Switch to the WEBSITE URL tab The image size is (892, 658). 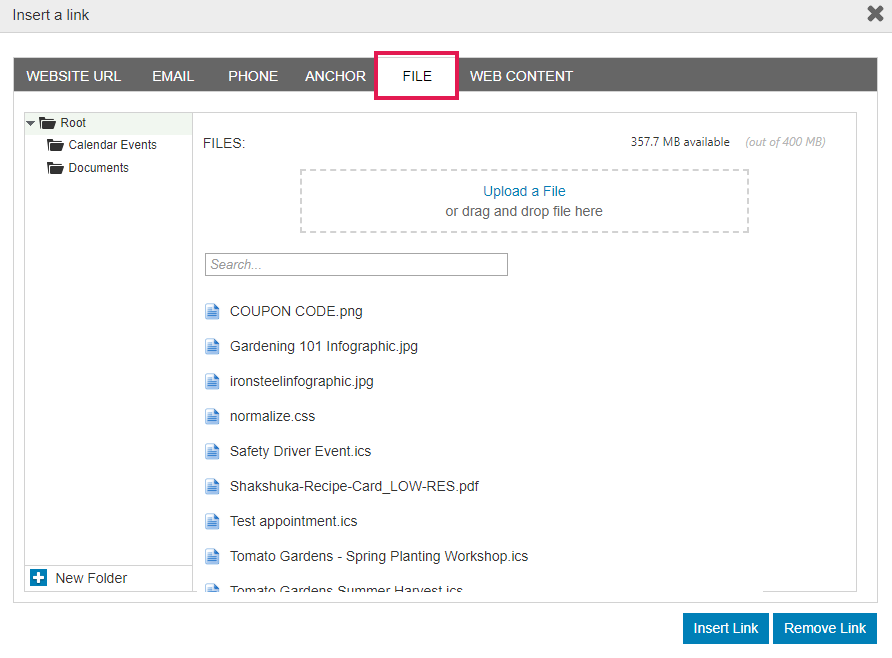(73, 76)
